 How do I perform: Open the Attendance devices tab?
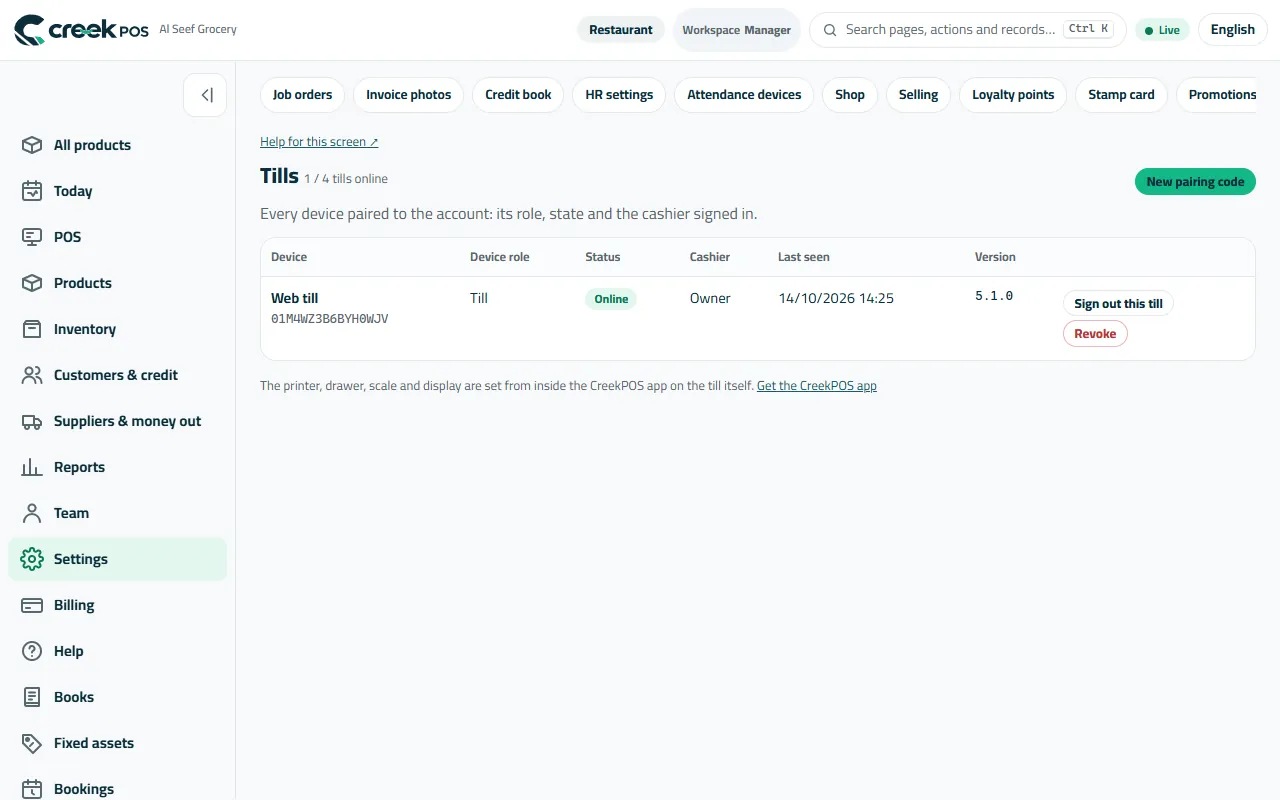(x=744, y=95)
